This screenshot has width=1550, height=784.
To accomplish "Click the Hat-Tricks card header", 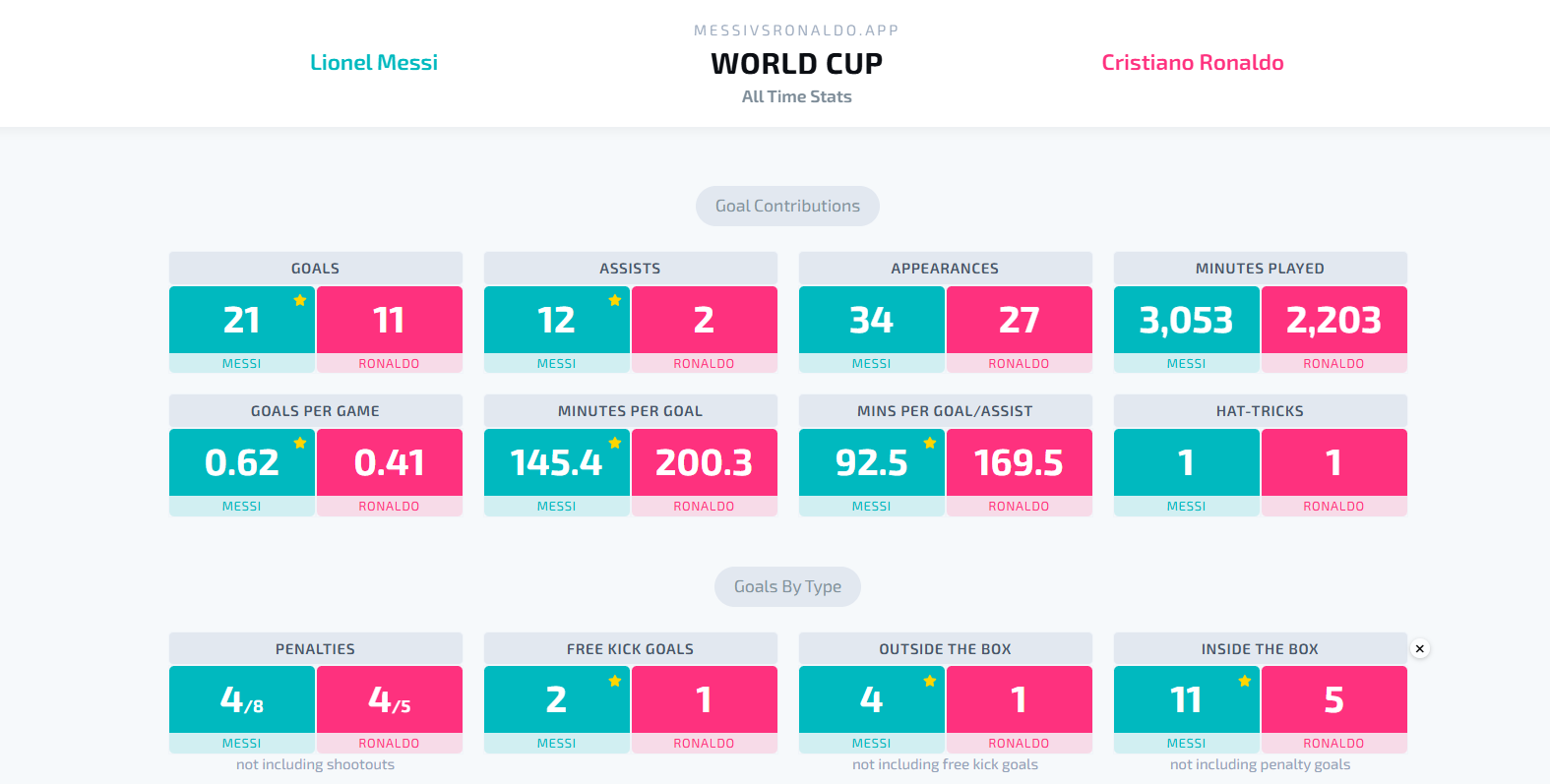I will coord(1260,411).
